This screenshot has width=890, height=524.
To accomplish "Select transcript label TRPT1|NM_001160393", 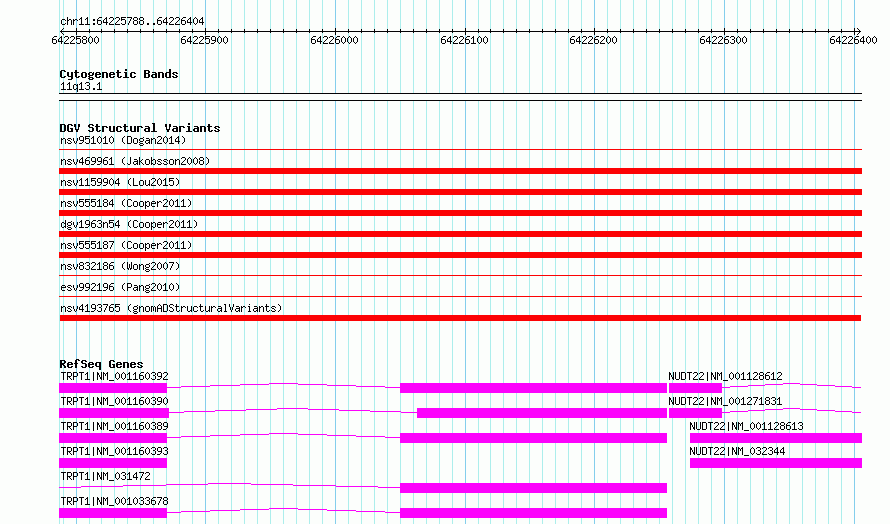I will [114, 451].
